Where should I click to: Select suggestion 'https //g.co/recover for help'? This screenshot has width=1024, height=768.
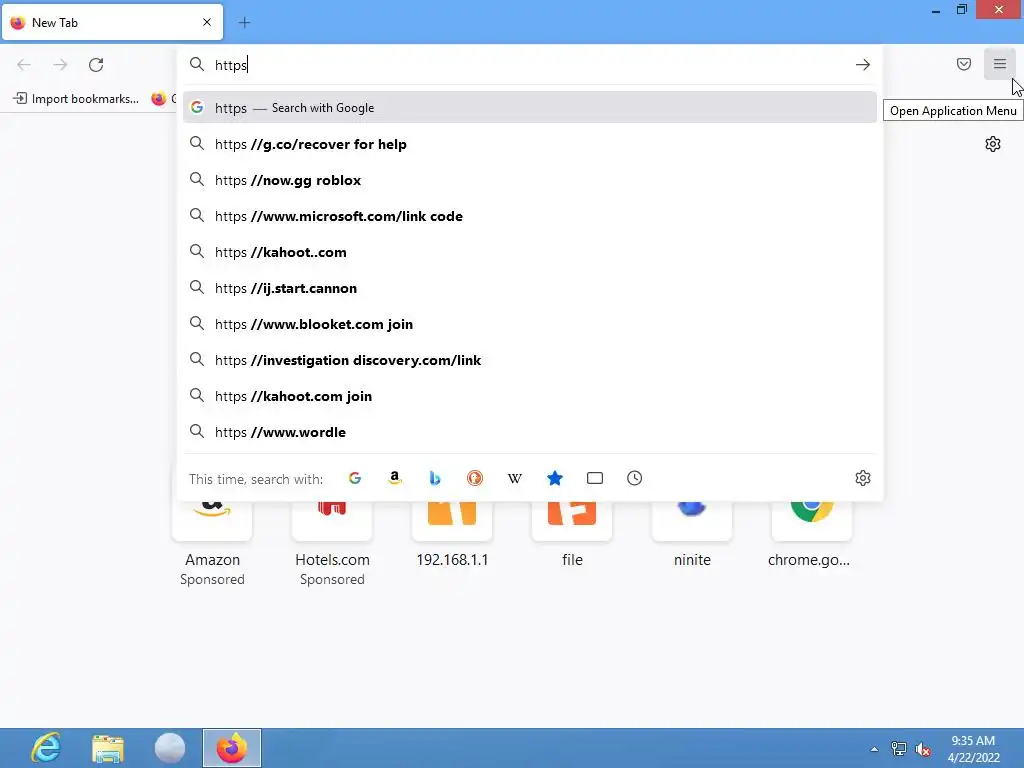(x=530, y=144)
